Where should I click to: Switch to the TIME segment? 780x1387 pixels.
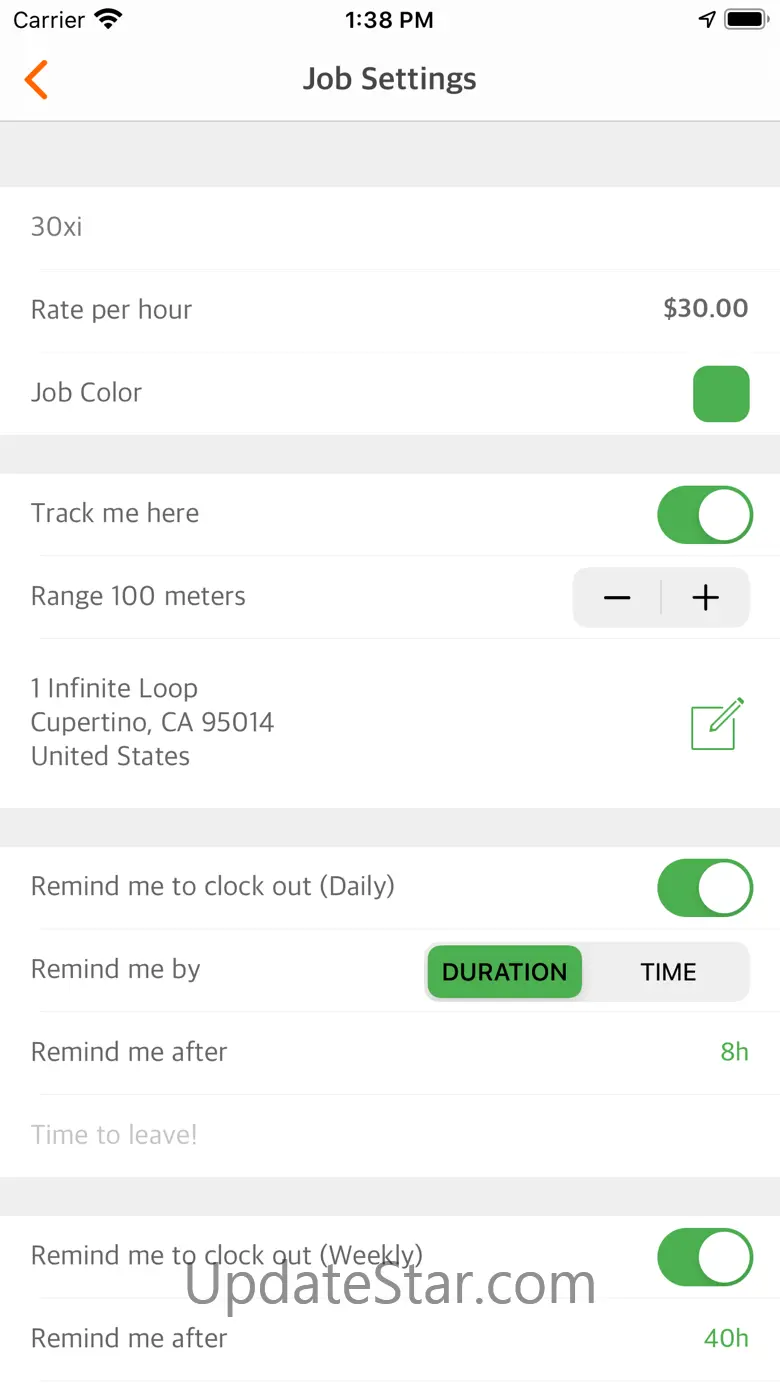coord(668,972)
